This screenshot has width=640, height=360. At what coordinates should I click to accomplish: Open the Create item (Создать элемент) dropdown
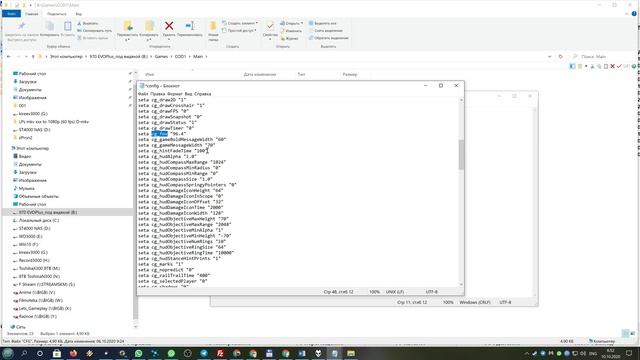[x=240, y=23]
